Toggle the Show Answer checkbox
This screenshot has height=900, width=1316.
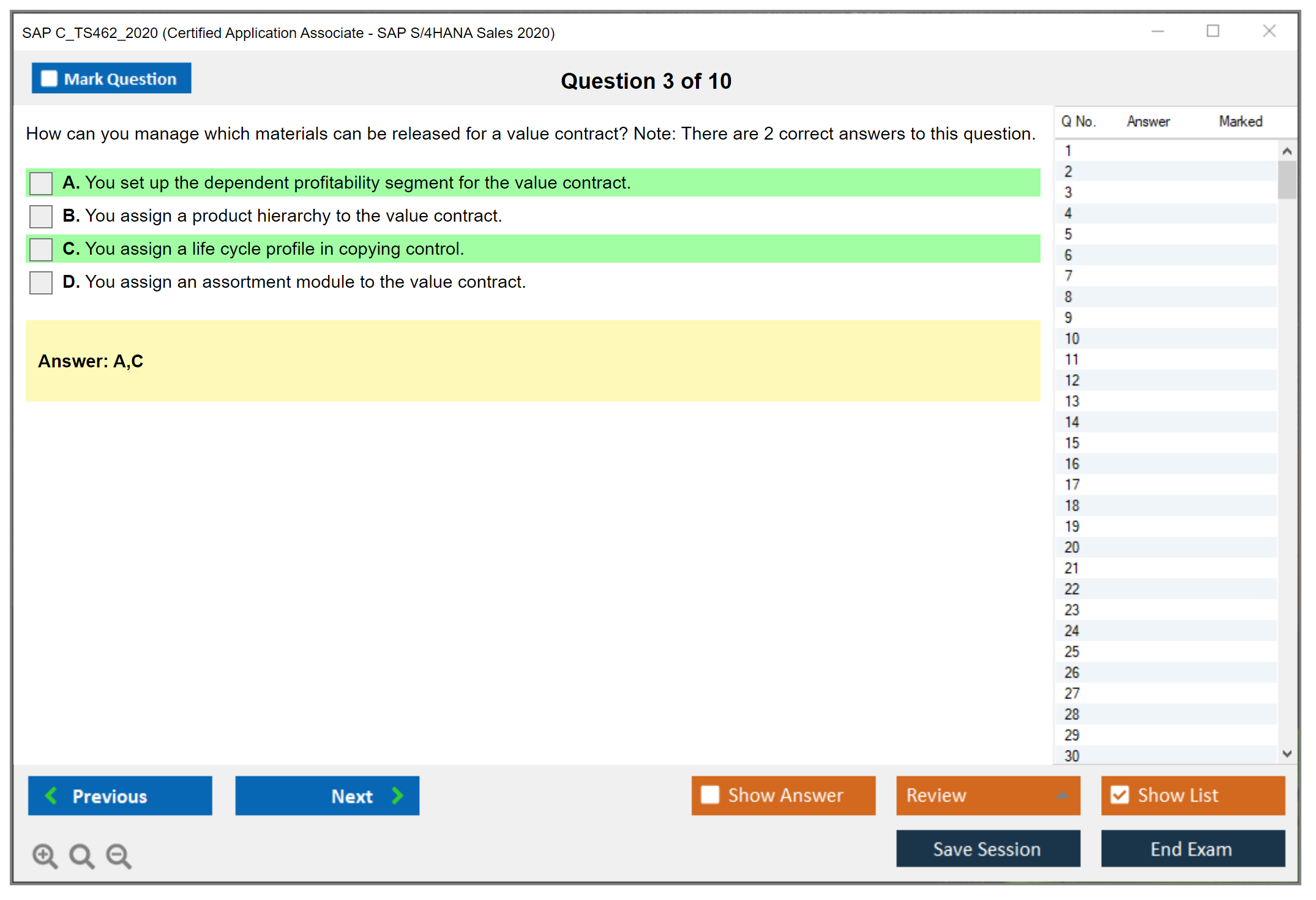tap(710, 795)
